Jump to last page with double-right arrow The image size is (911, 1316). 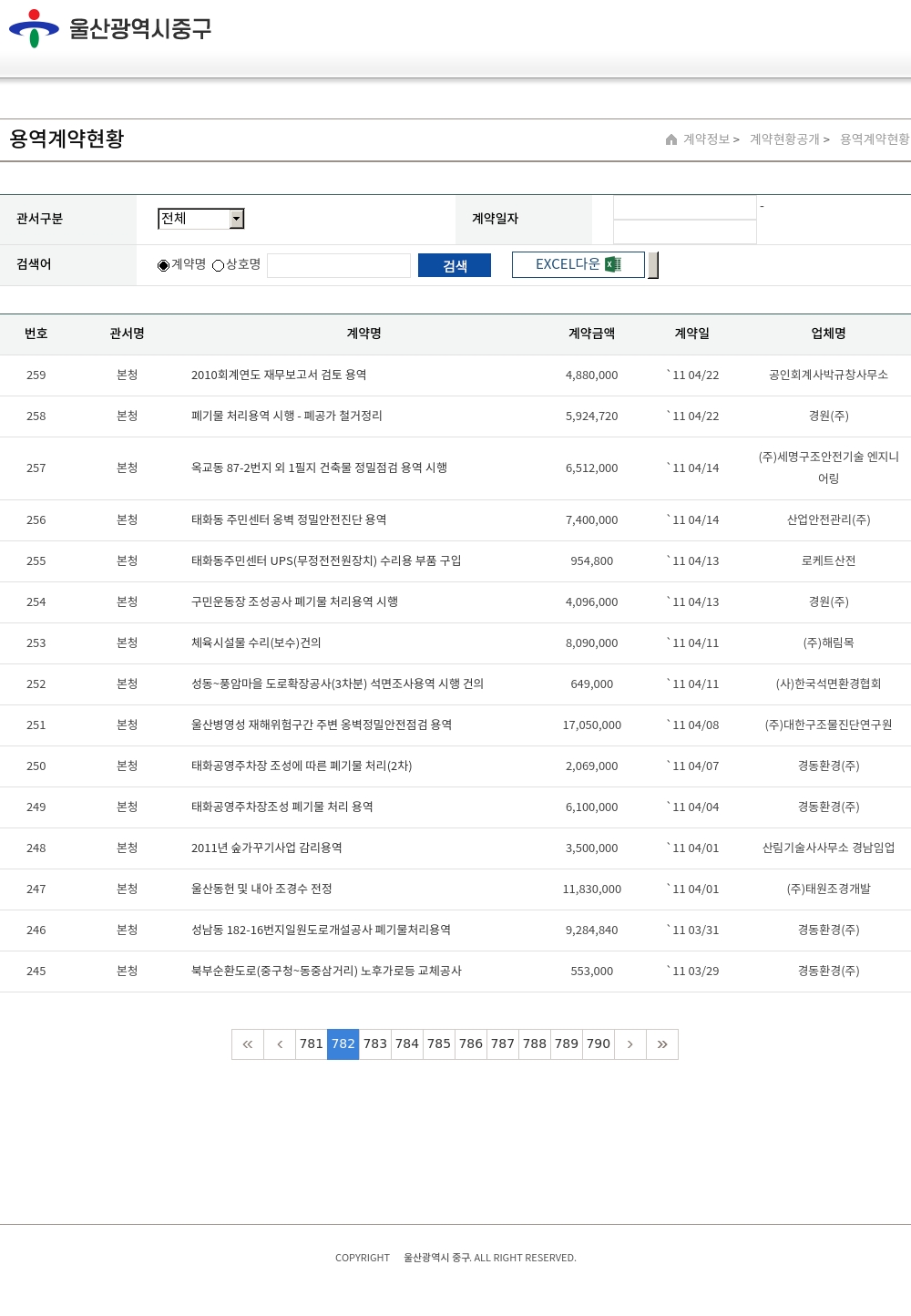tap(662, 1044)
